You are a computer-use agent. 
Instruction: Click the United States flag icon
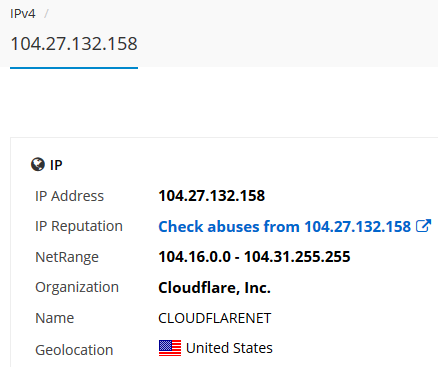pyautogui.click(x=170, y=348)
